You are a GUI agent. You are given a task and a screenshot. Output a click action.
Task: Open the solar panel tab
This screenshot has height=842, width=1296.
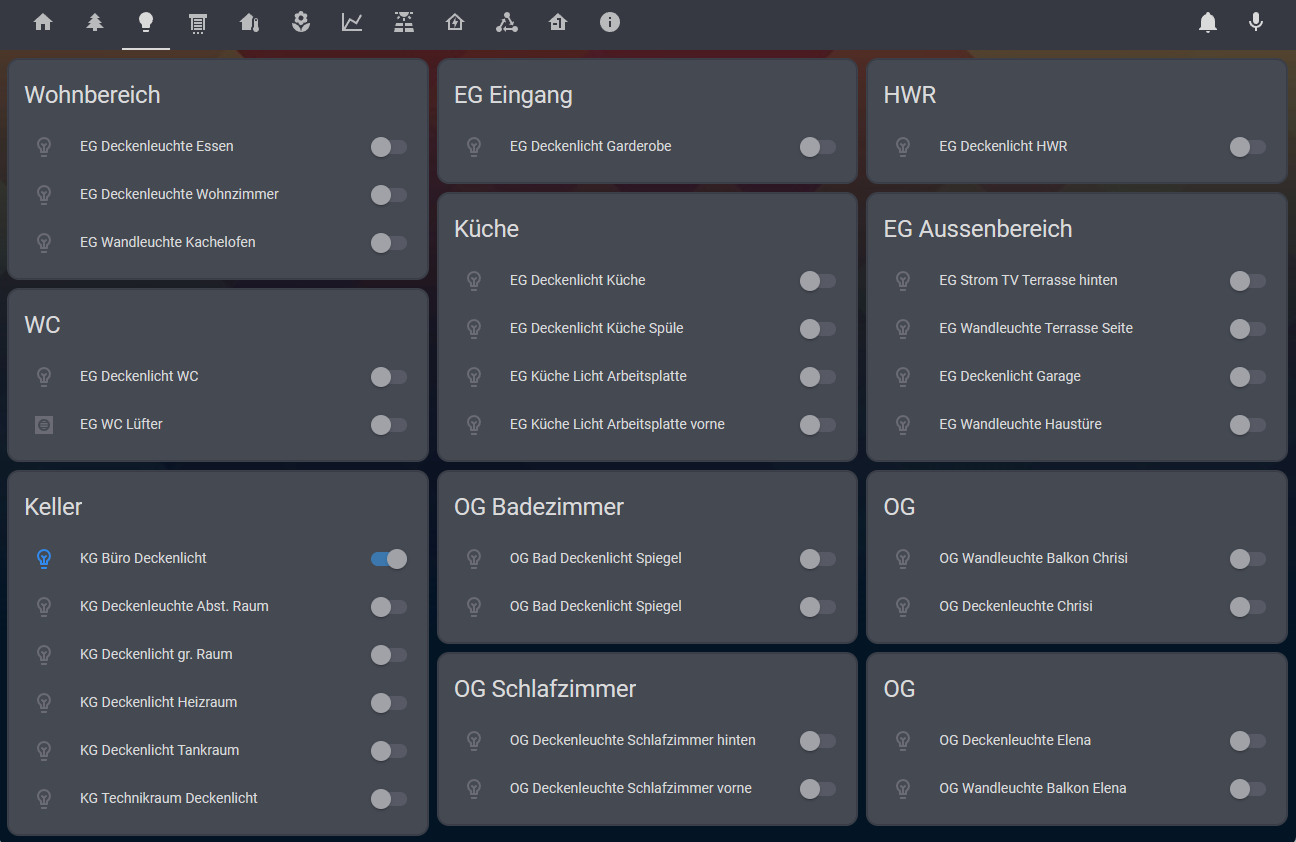(404, 22)
